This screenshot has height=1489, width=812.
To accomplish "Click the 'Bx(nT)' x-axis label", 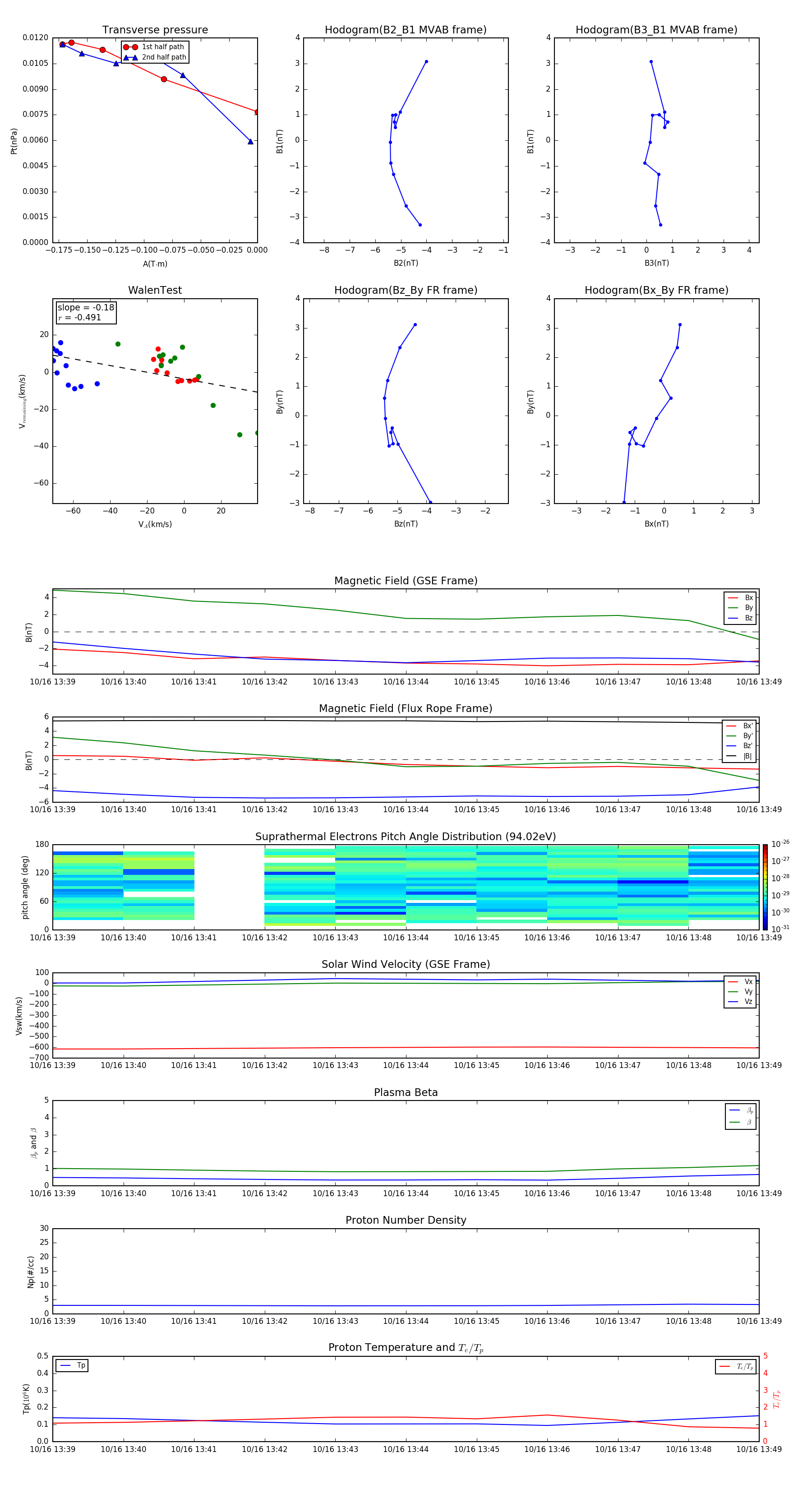I will 656,524.
